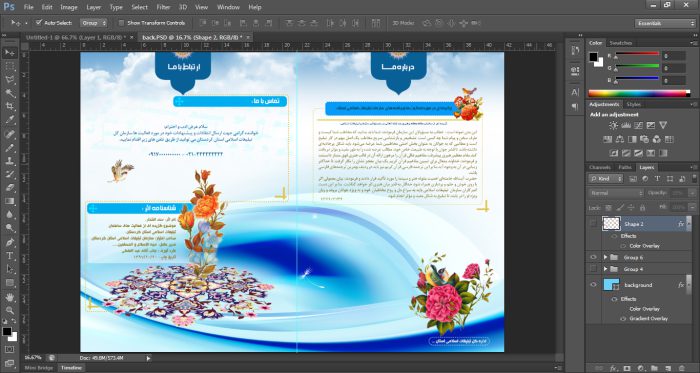Select the Magic Wand tool
The height and width of the screenshot is (373, 700).
pyautogui.click(x=10, y=94)
